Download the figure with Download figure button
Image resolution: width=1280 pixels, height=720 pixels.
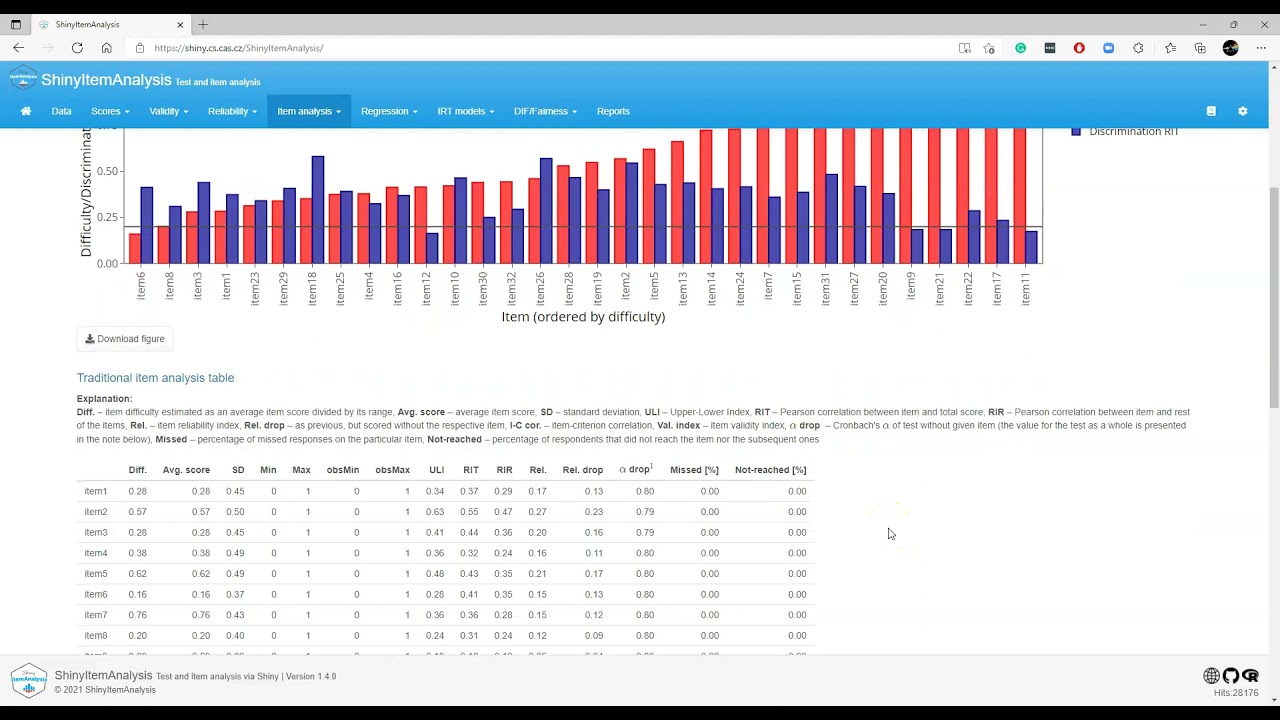(x=125, y=339)
